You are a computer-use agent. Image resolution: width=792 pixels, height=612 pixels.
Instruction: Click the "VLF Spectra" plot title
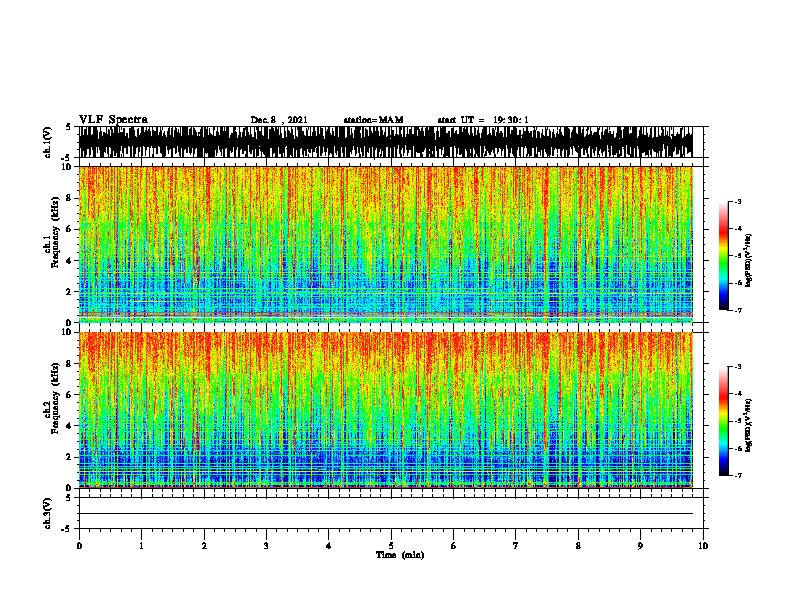pos(113,119)
